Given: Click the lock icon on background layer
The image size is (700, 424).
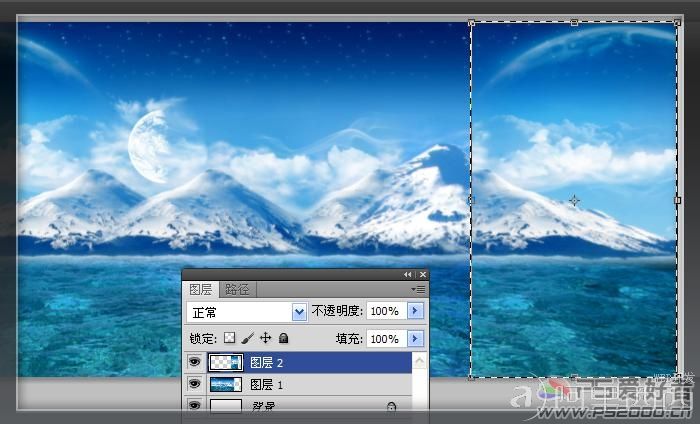Looking at the screenshot, I should (x=391, y=408).
